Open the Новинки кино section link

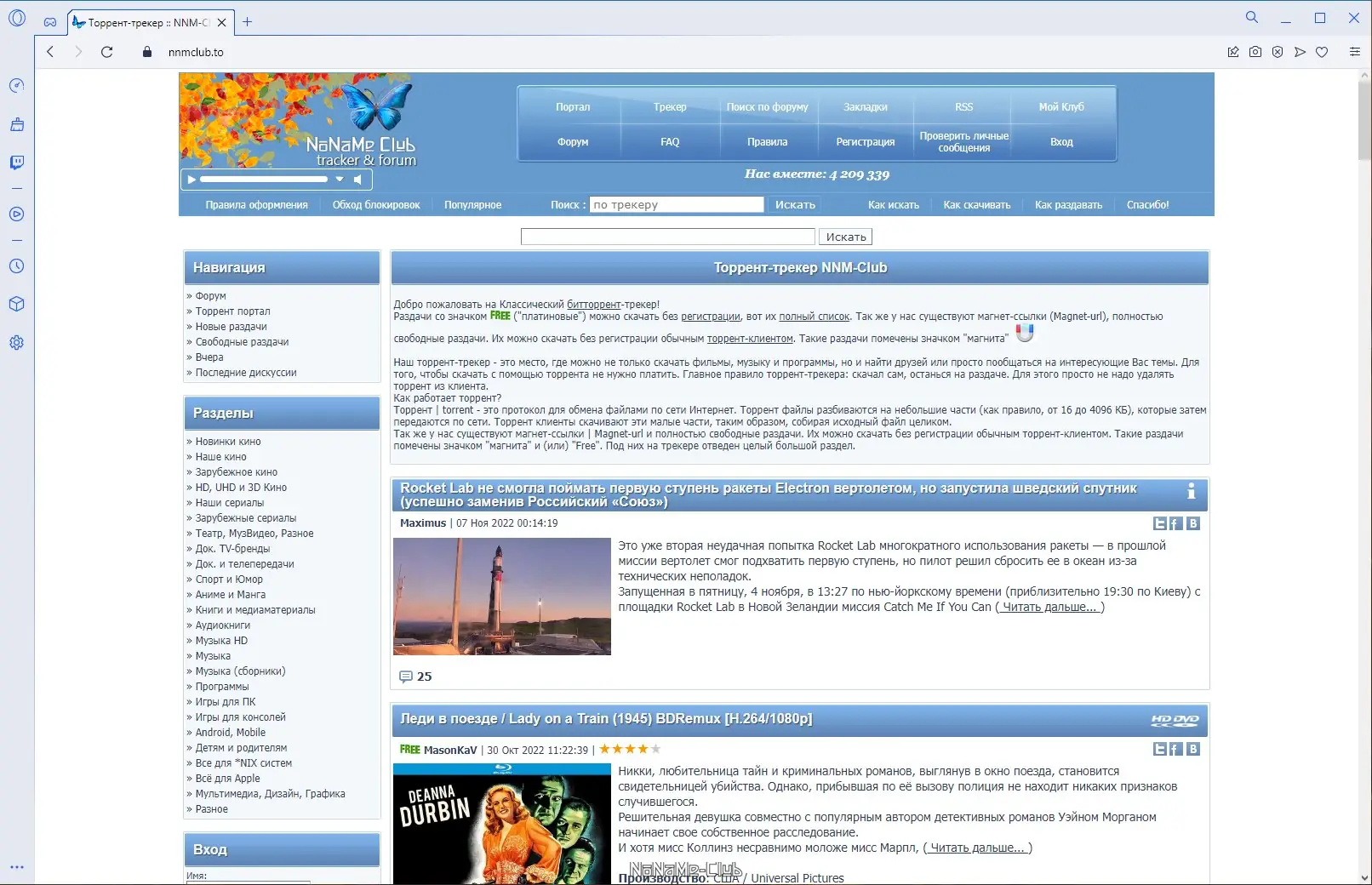228,442
